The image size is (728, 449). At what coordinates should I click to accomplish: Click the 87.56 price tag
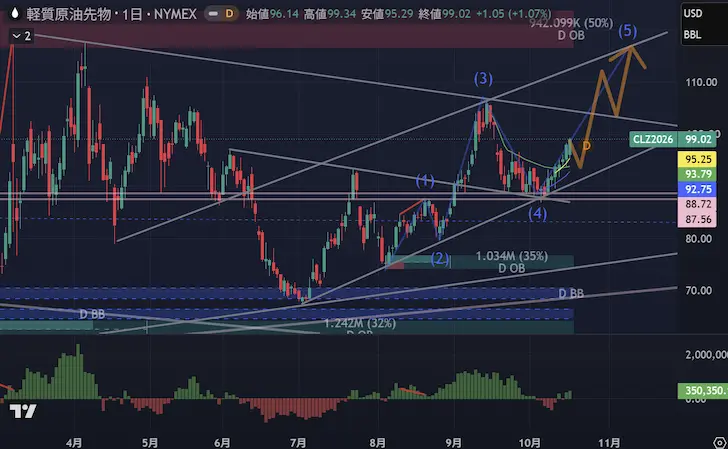tap(698, 219)
